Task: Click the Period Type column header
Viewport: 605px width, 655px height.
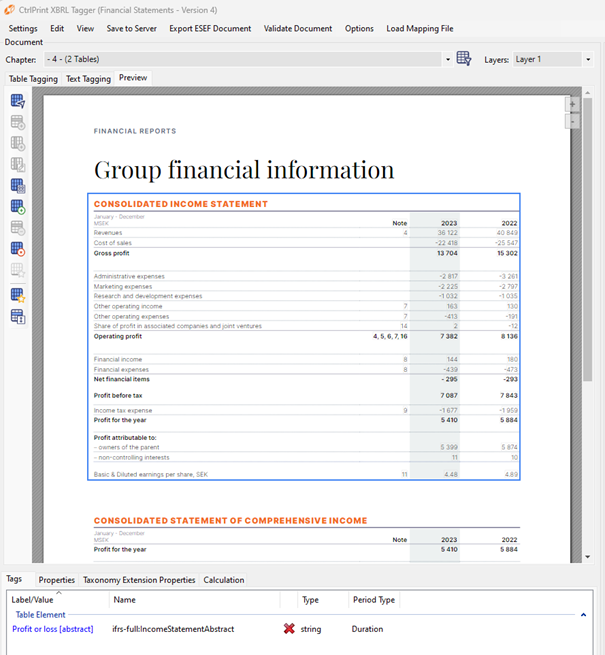Action: point(374,599)
